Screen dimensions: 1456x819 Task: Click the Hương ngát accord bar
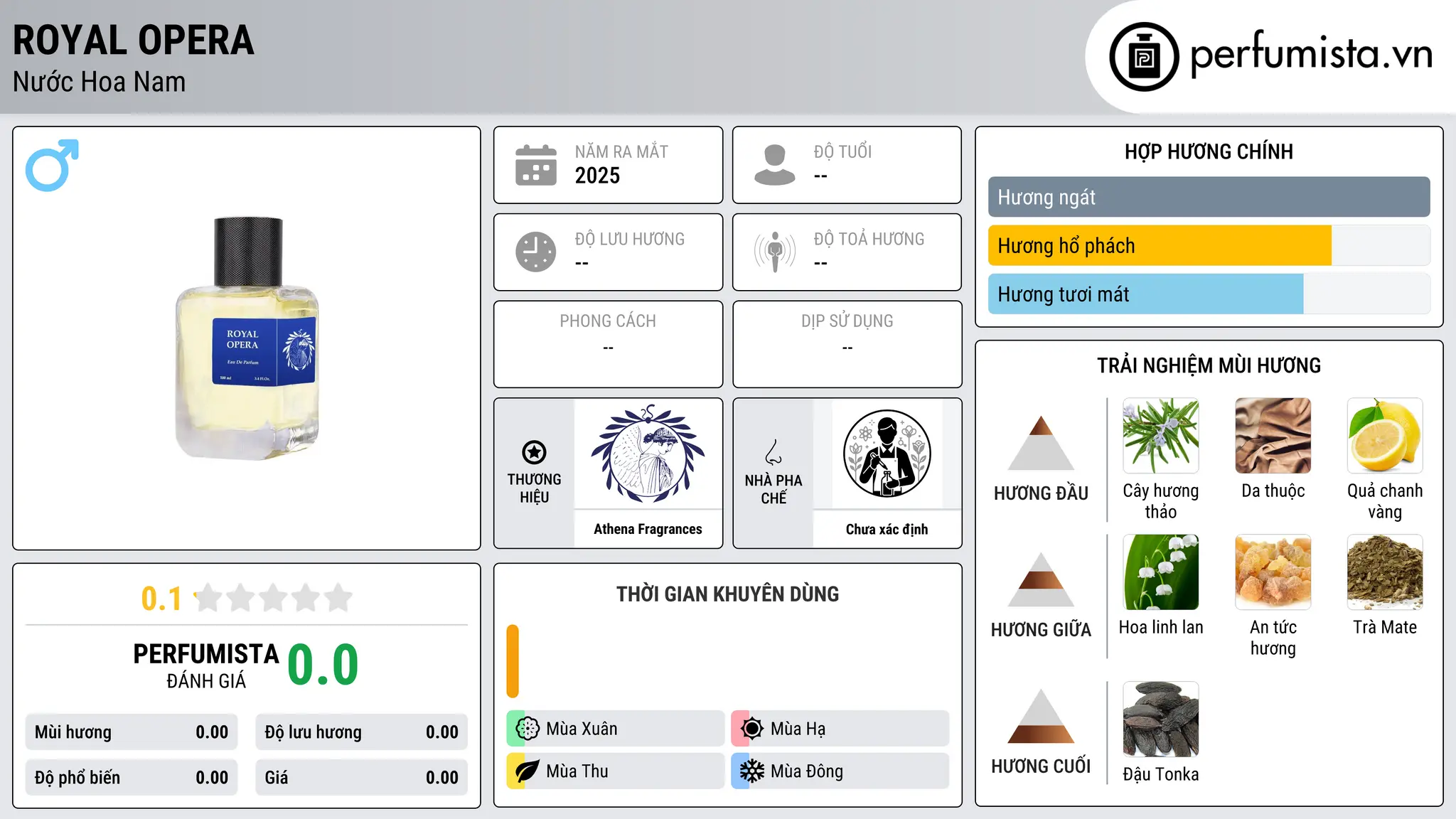coord(1209,197)
